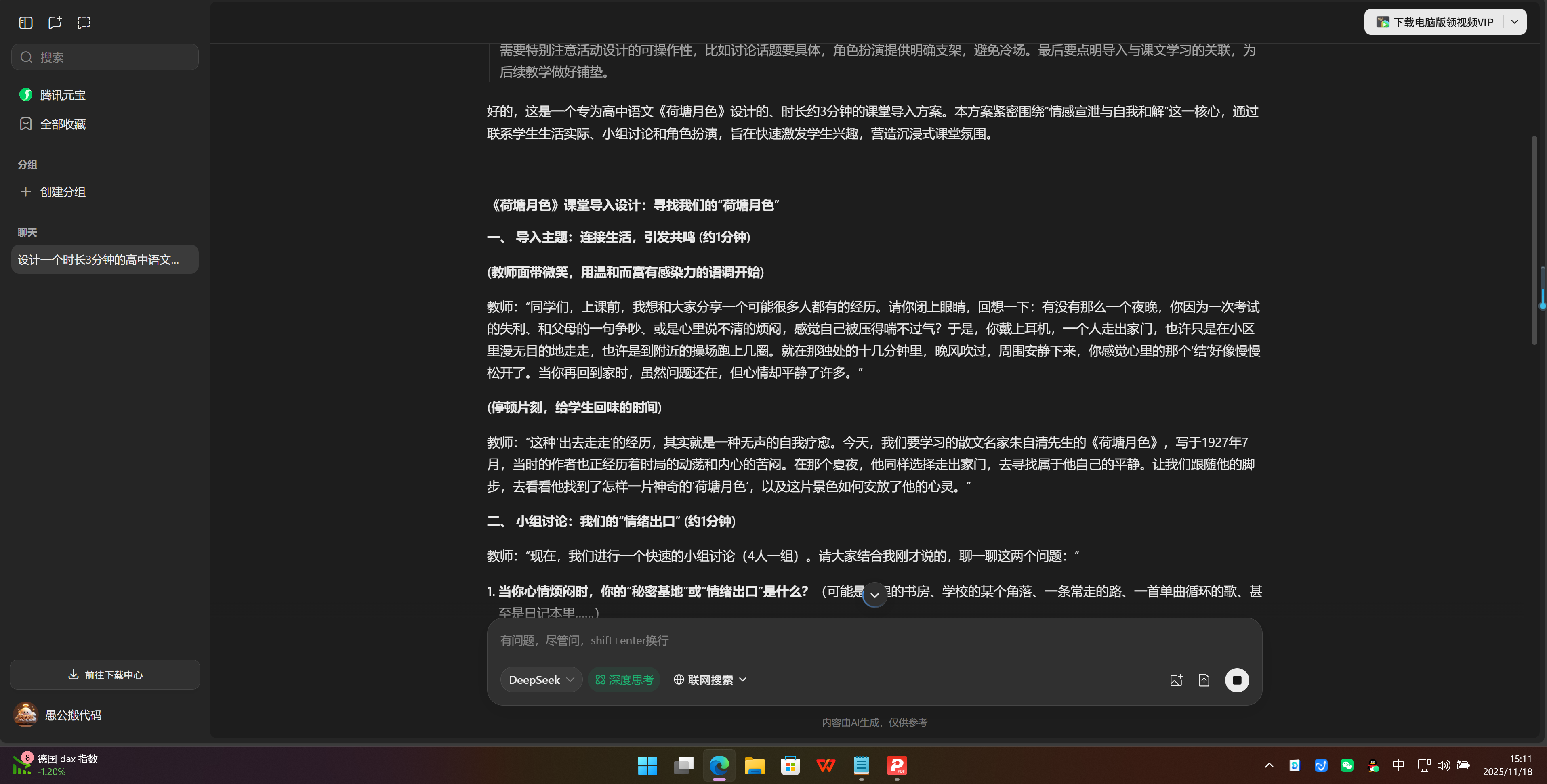Create a new group via 创建分组

(x=63, y=191)
